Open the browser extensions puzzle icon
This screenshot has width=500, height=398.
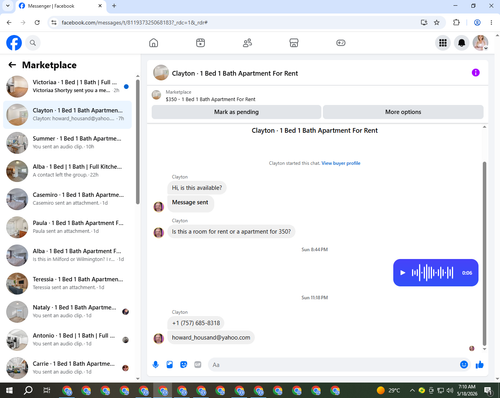pos(456,22)
